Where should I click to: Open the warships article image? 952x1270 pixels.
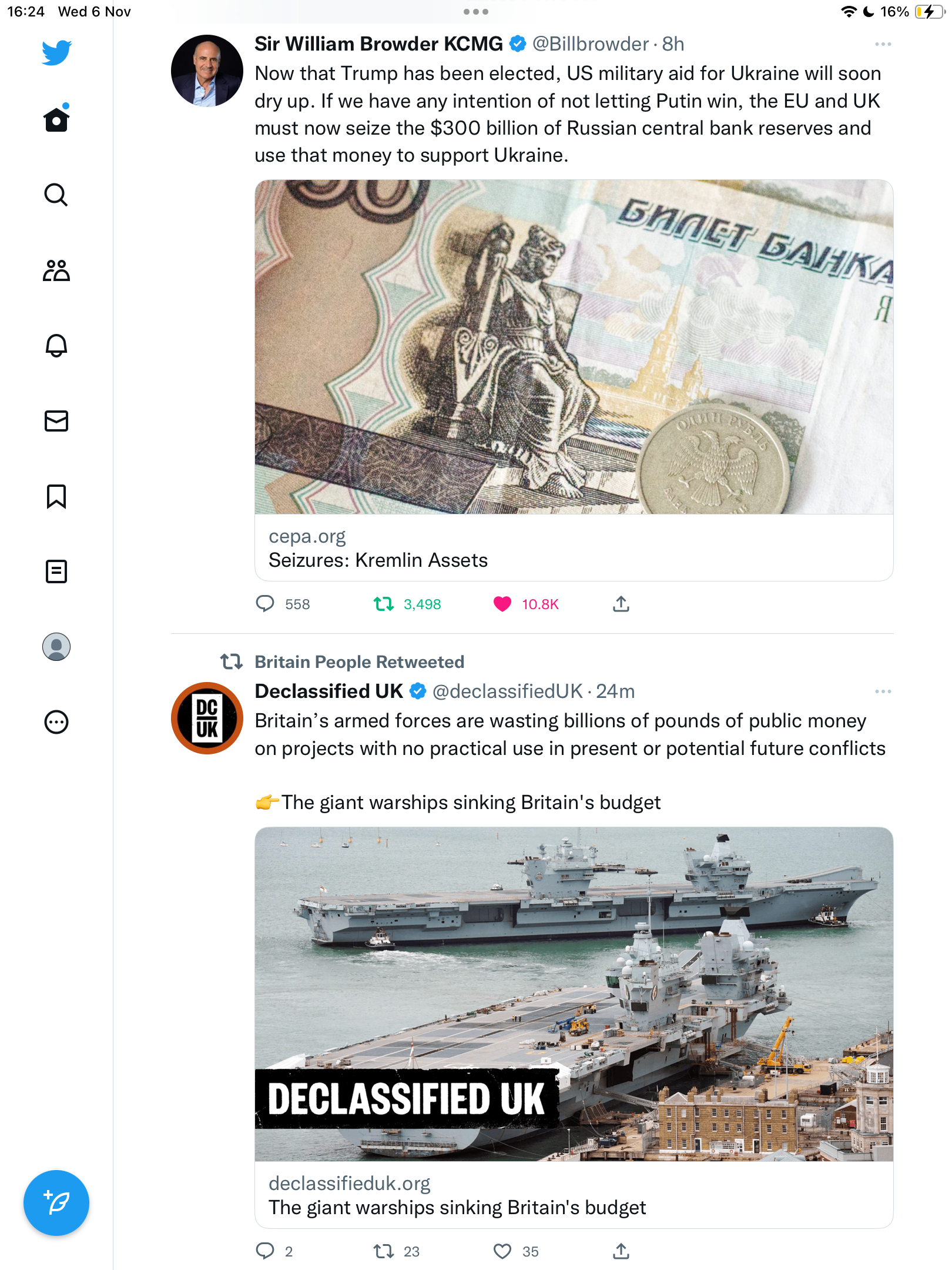tap(574, 994)
